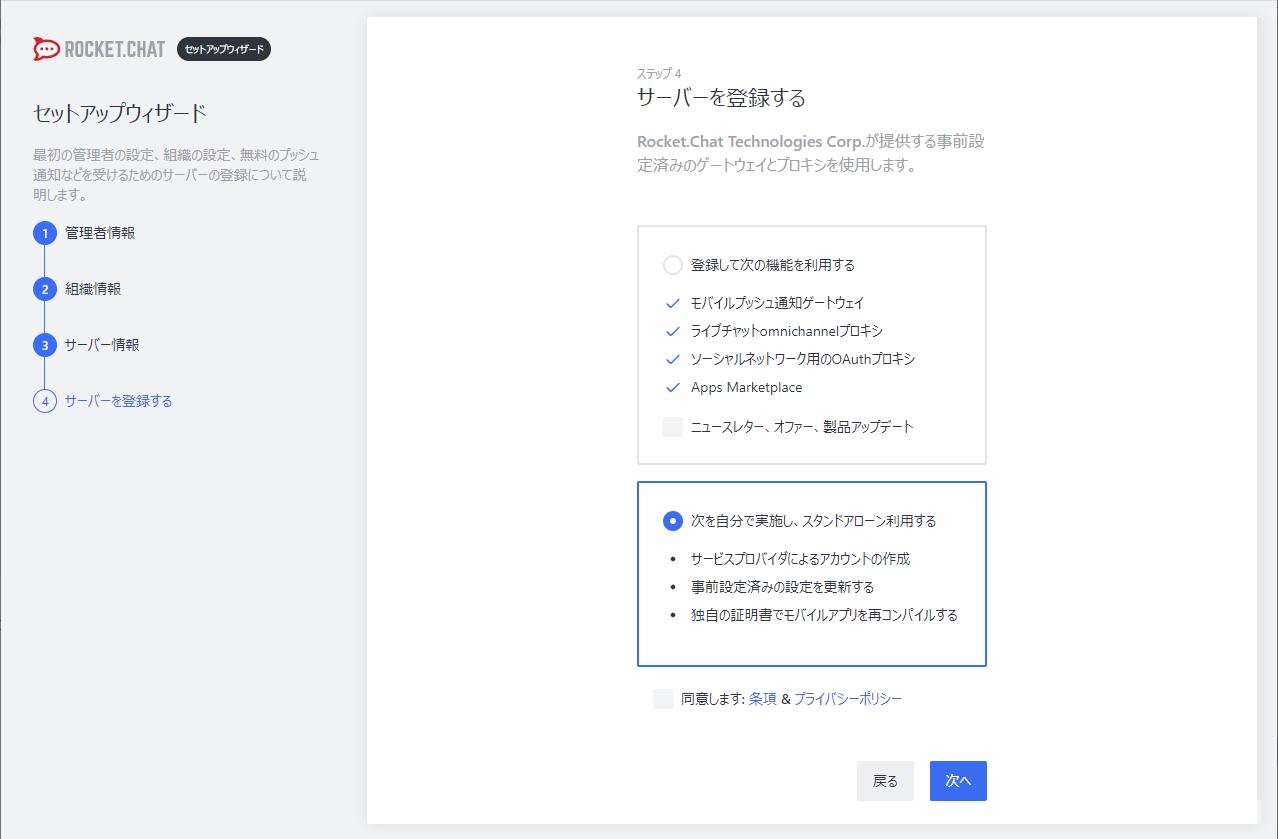The height and width of the screenshot is (839, 1278).
Task: Click checkmark beside Apps Marketplace
Action: (672, 388)
